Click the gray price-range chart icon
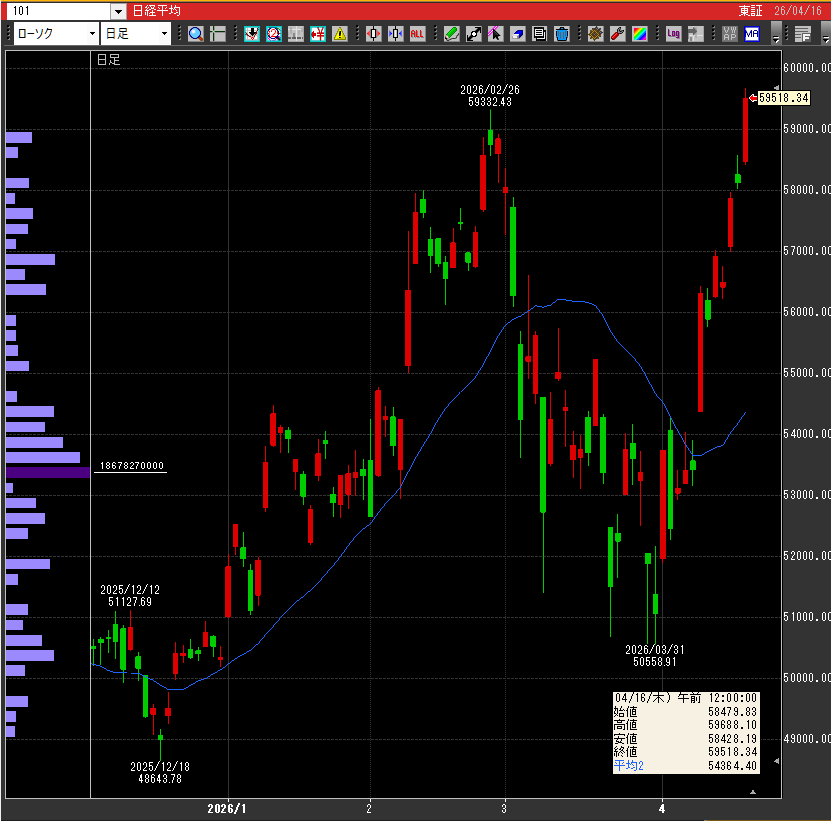 tap(296, 34)
